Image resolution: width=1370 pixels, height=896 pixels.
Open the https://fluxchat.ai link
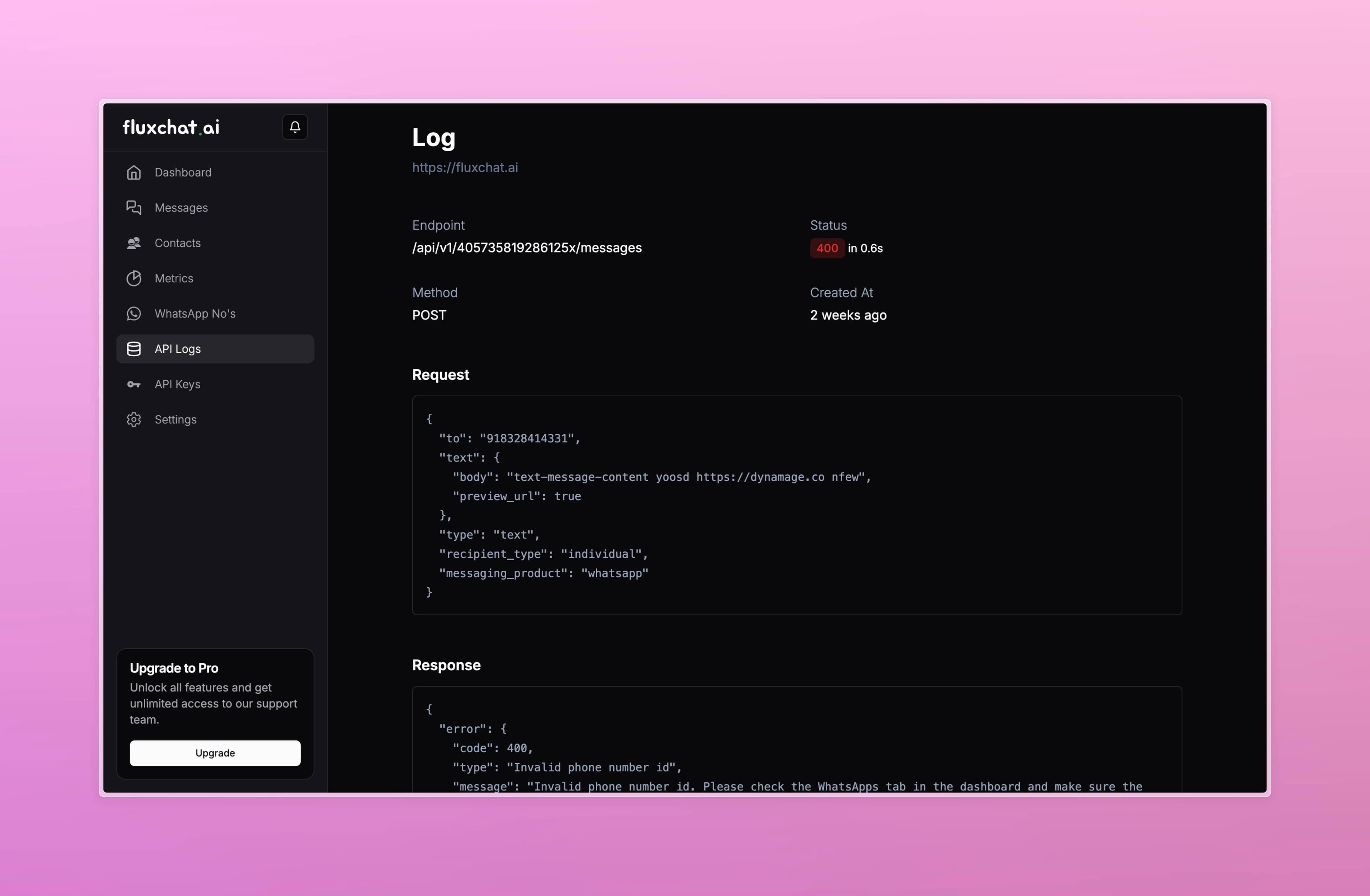point(465,167)
